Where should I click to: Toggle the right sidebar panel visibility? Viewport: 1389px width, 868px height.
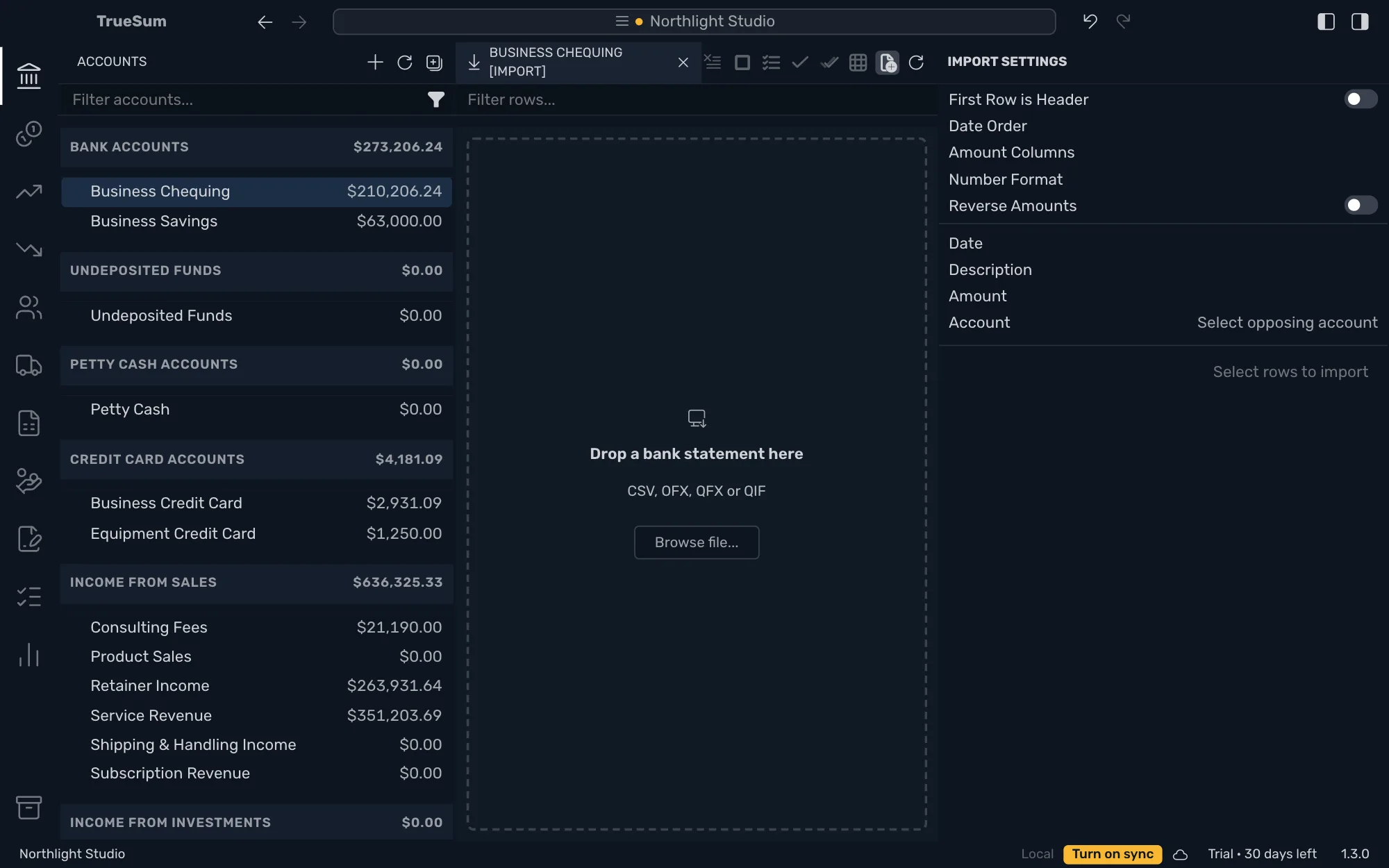(1360, 22)
